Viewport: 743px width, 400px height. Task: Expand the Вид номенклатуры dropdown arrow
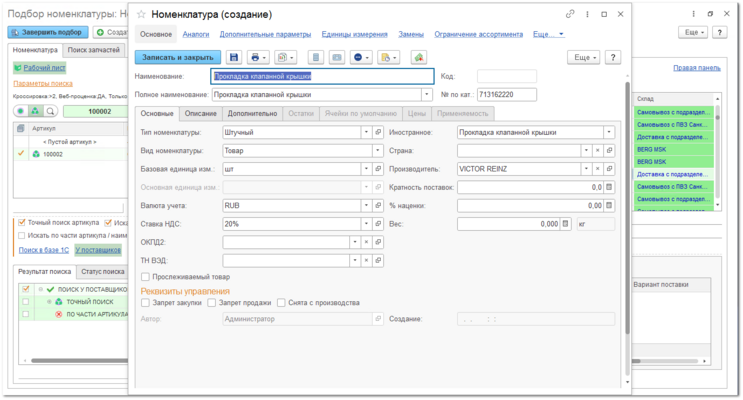point(378,150)
